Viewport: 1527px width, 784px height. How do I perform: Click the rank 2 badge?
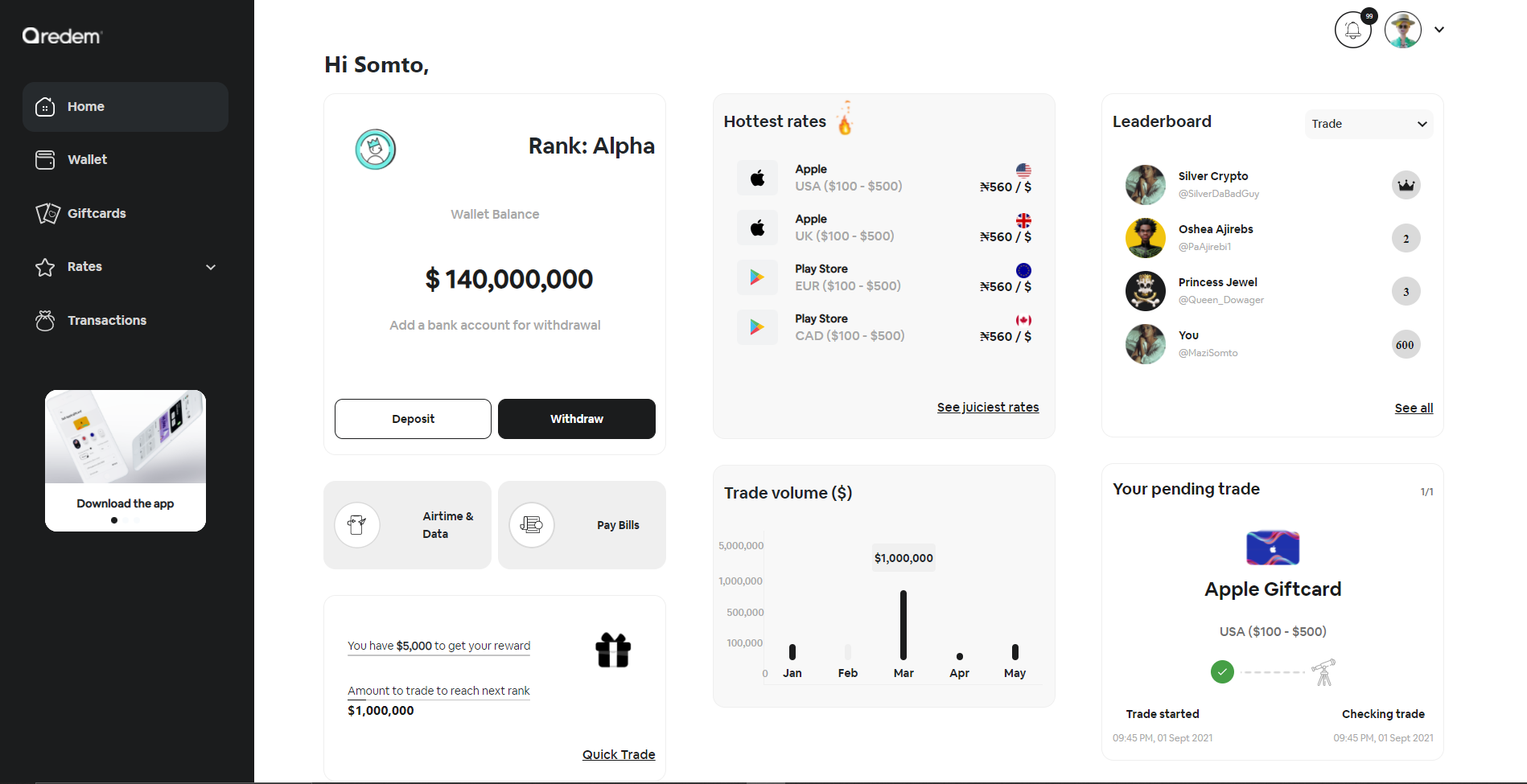[1406, 238]
